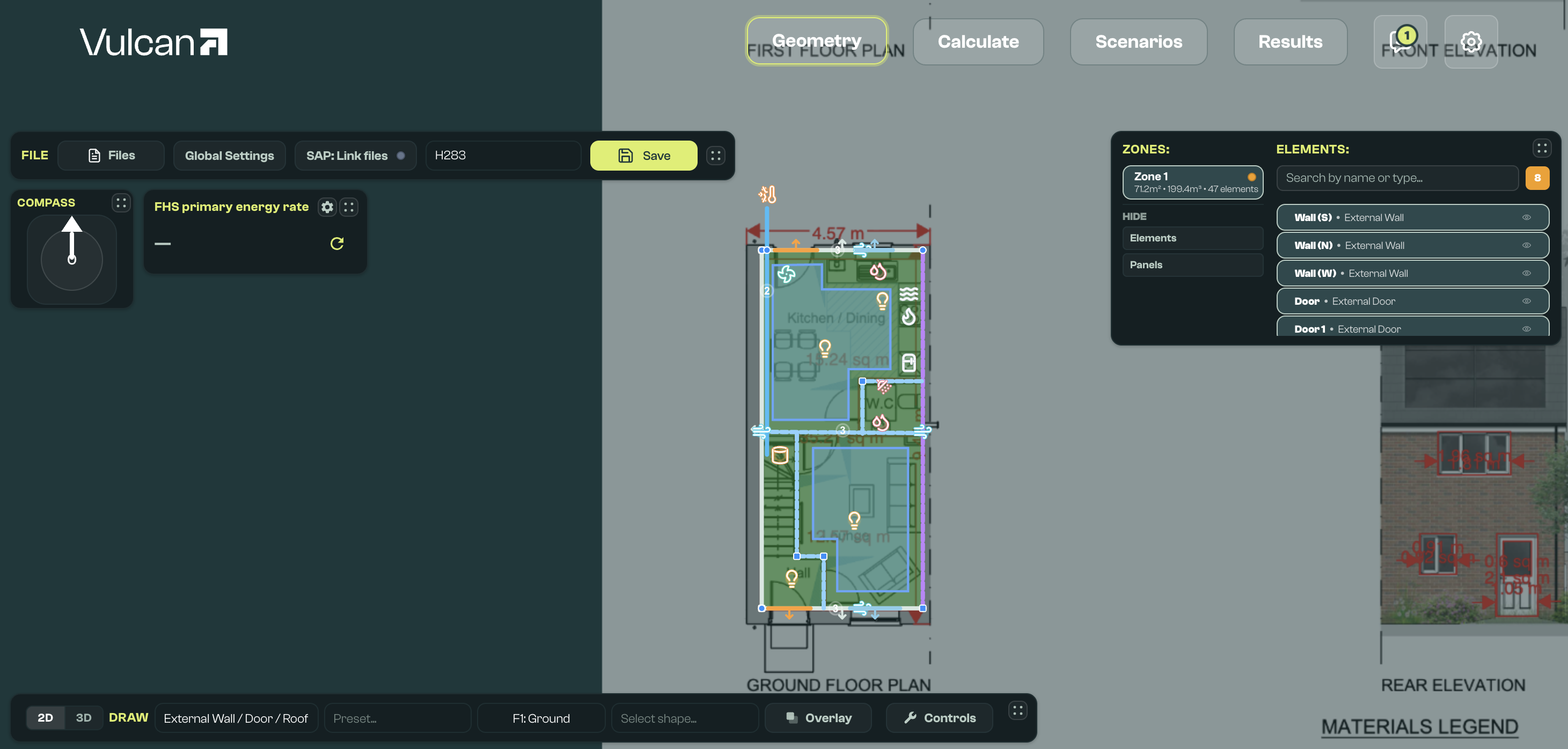1568x749 pixels.
Task: Select Wall (N) External Wall element row
Action: point(1412,245)
